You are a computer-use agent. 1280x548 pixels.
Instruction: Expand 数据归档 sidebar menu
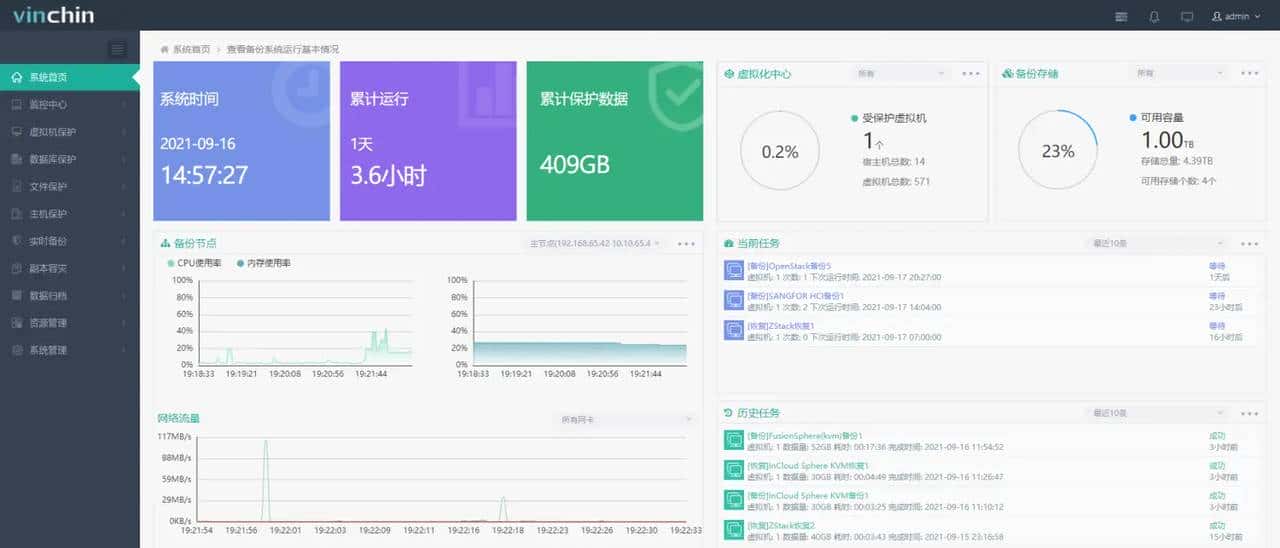(x=70, y=295)
